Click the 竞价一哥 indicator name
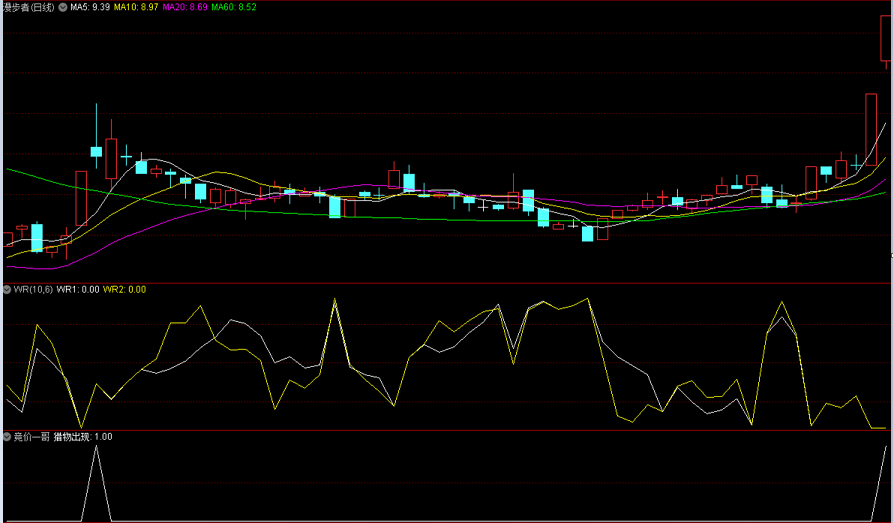The width and height of the screenshot is (893, 523). 31,437
